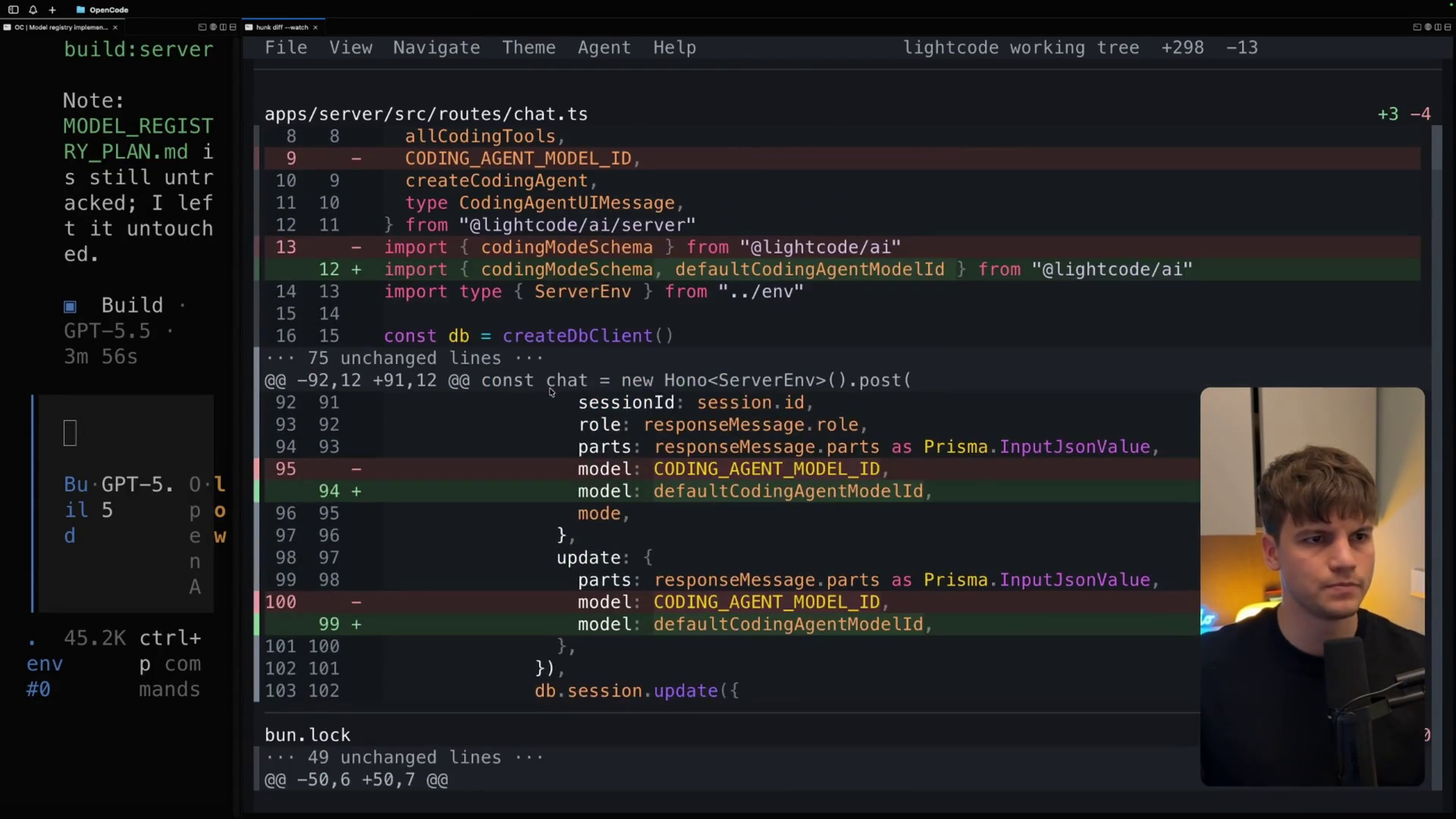Click the createCodingAgent line
The width and height of the screenshot is (1456, 819).
[500, 180]
